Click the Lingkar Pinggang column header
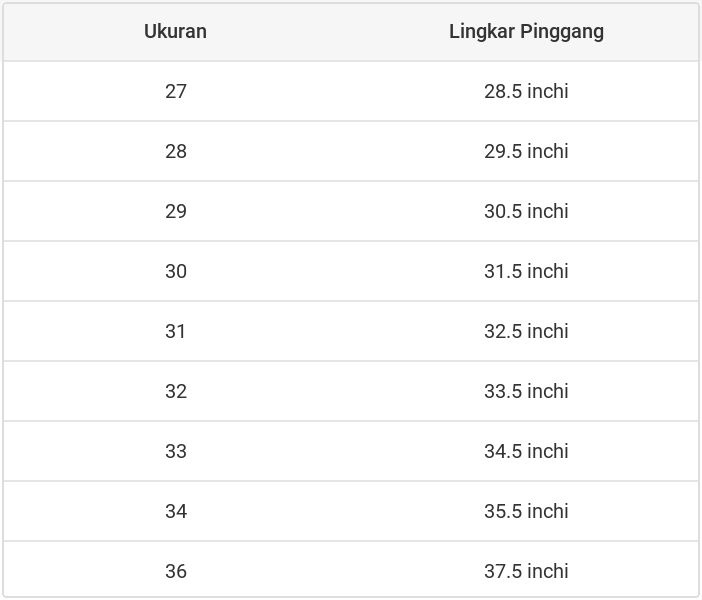Viewport: 702px width, 600px height. pos(526,31)
